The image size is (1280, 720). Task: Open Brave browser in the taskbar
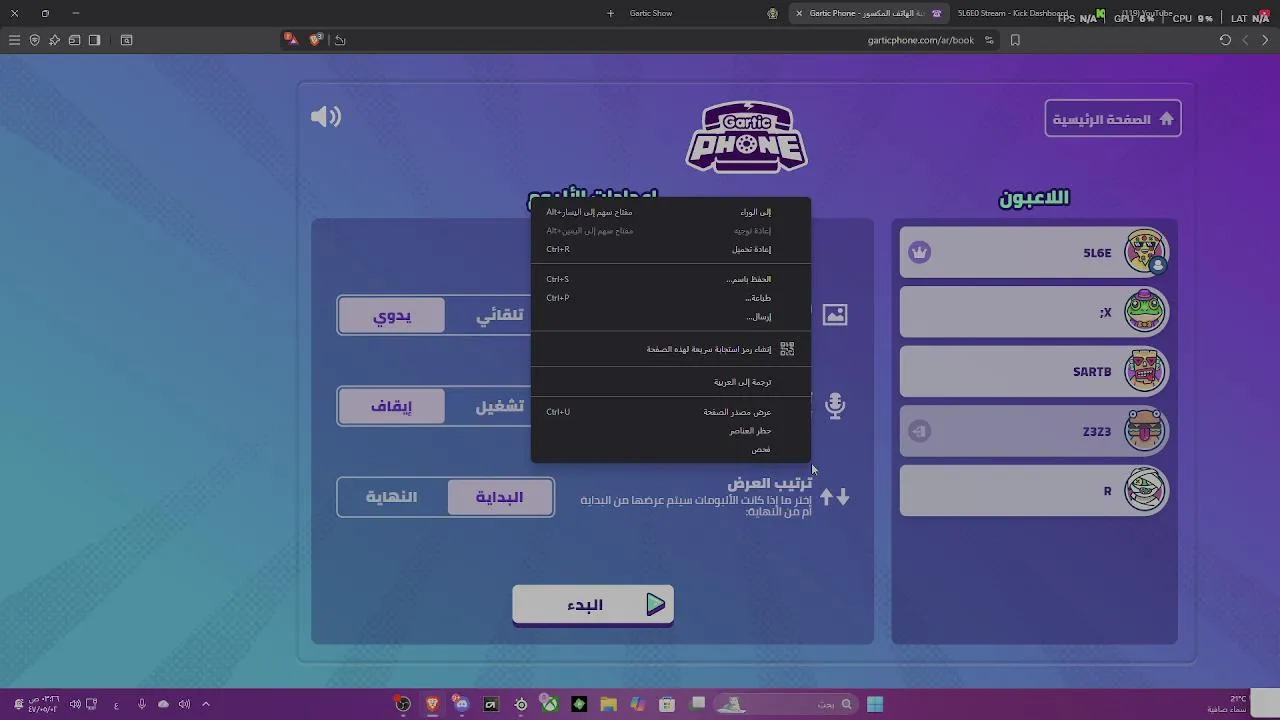432,704
